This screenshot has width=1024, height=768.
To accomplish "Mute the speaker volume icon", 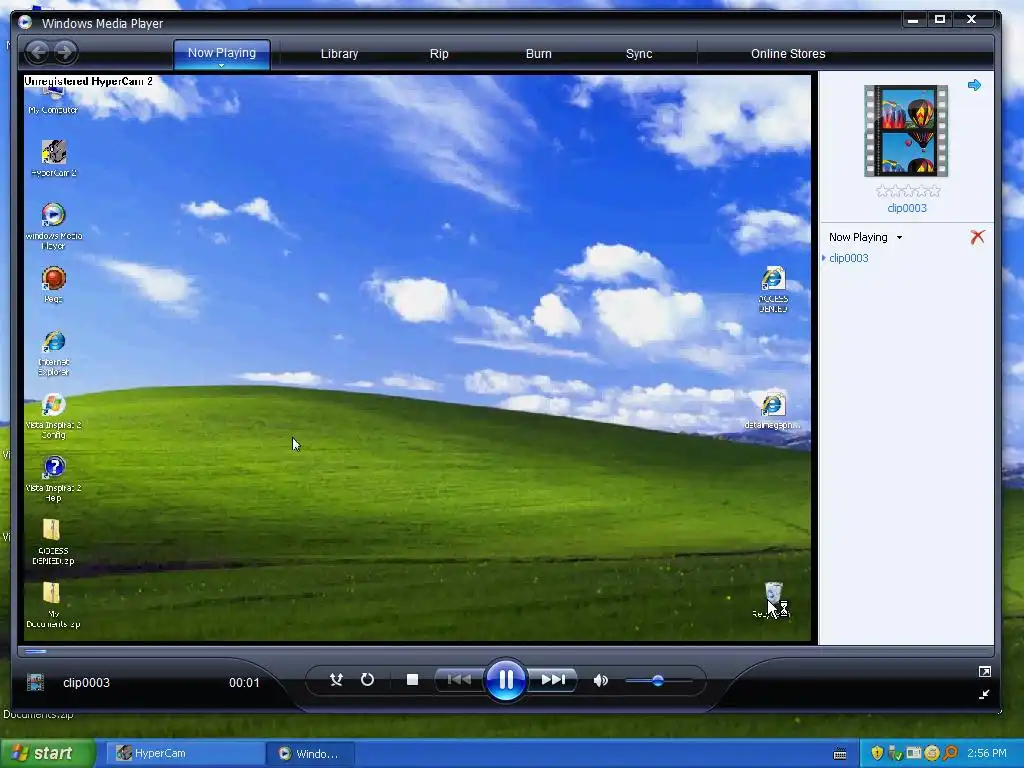I will (x=600, y=680).
